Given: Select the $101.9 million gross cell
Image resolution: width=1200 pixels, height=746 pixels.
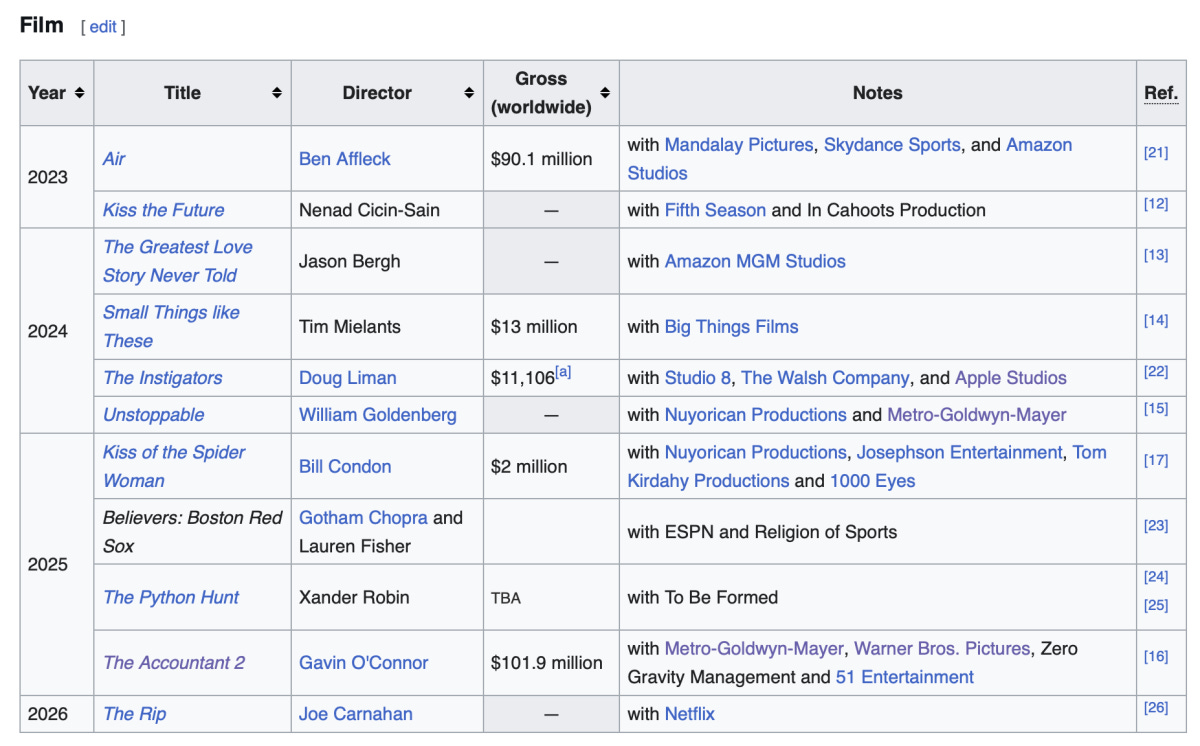Looking at the screenshot, I should (x=551, y=663).
